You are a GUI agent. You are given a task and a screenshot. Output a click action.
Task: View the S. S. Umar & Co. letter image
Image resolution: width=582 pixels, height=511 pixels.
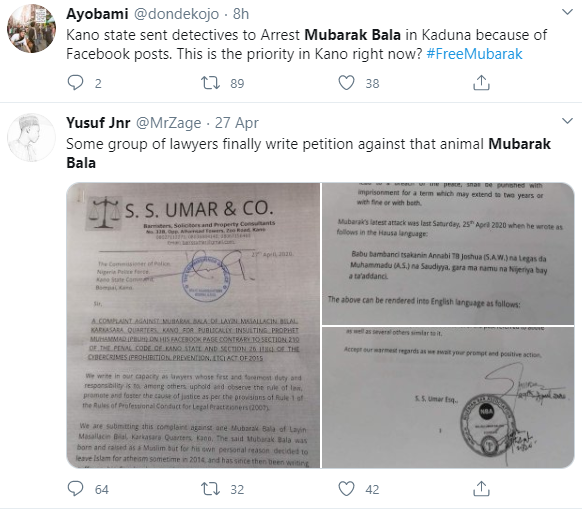tap(193, 325)
